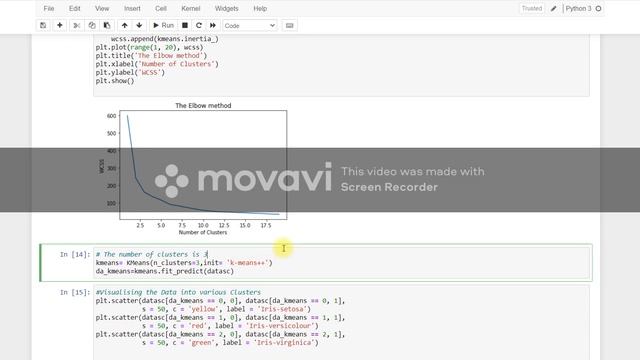Select the In [14] cell prompt

coord(75,254)
